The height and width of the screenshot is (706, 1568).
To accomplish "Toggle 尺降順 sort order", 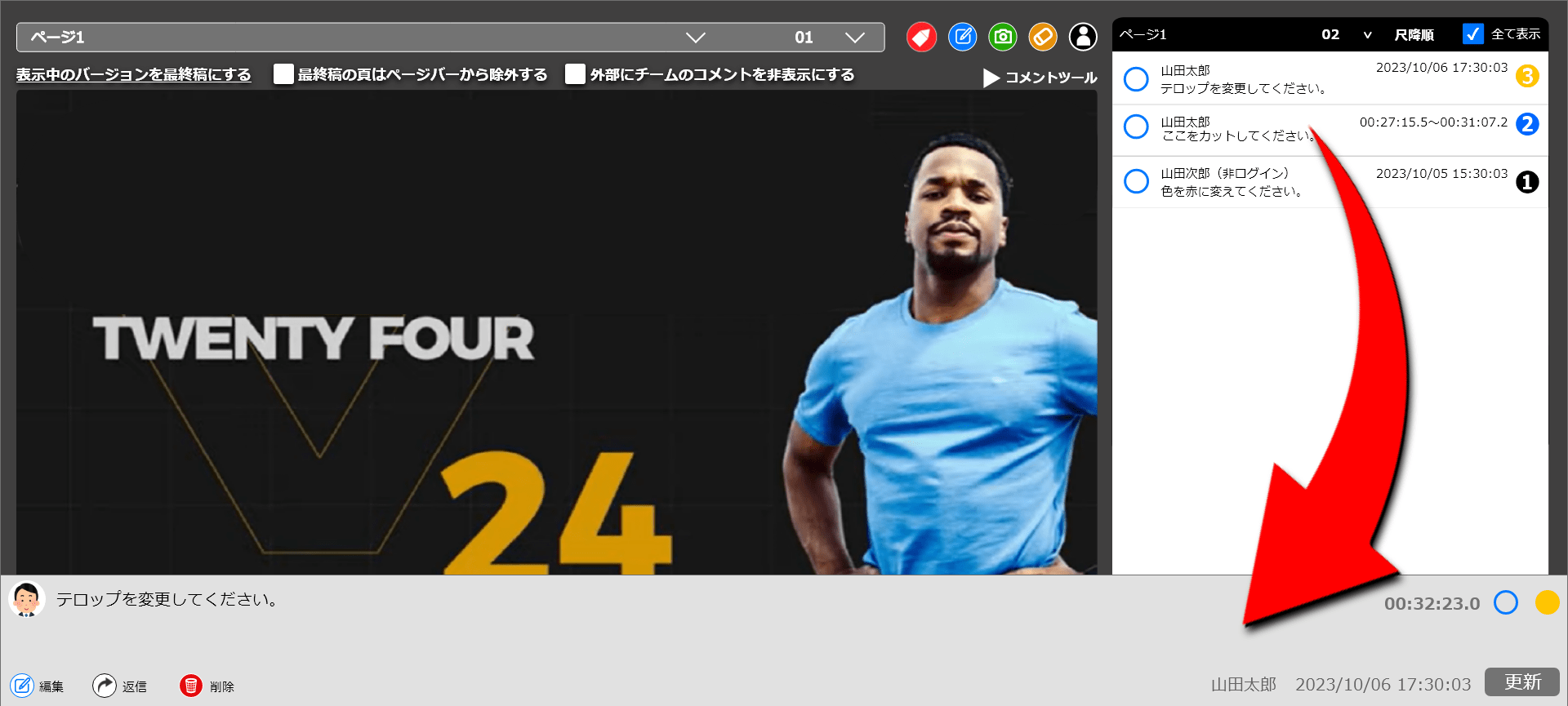I will 1414,35.
